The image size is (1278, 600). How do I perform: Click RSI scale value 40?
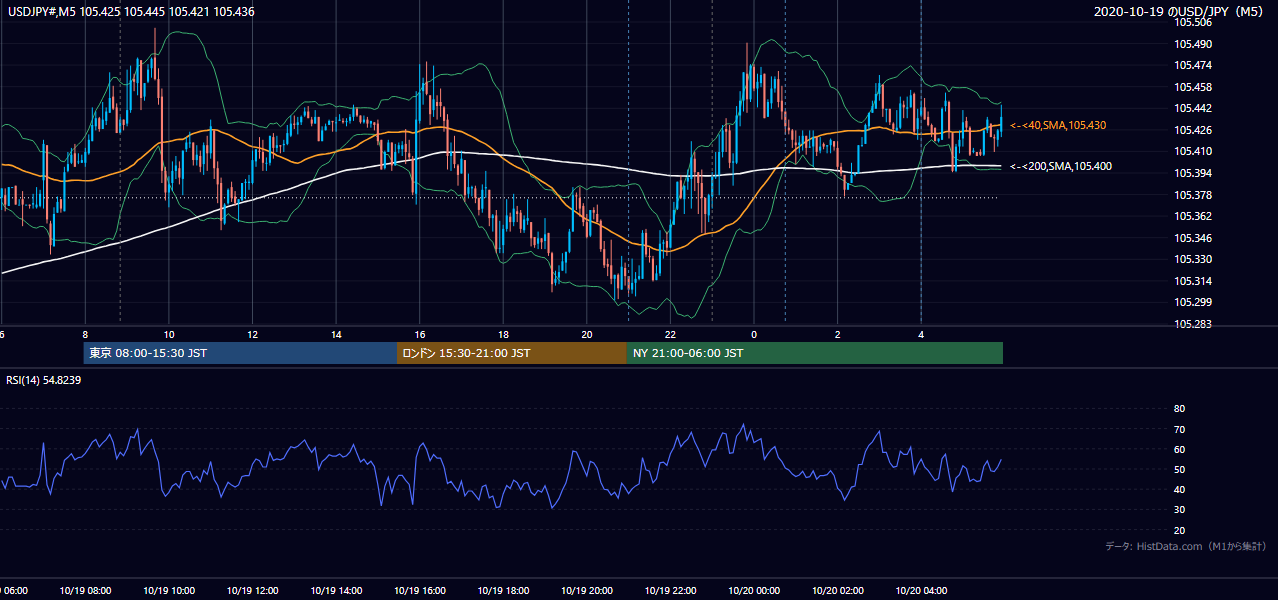pyautogui.click(x=1179, y=489)
